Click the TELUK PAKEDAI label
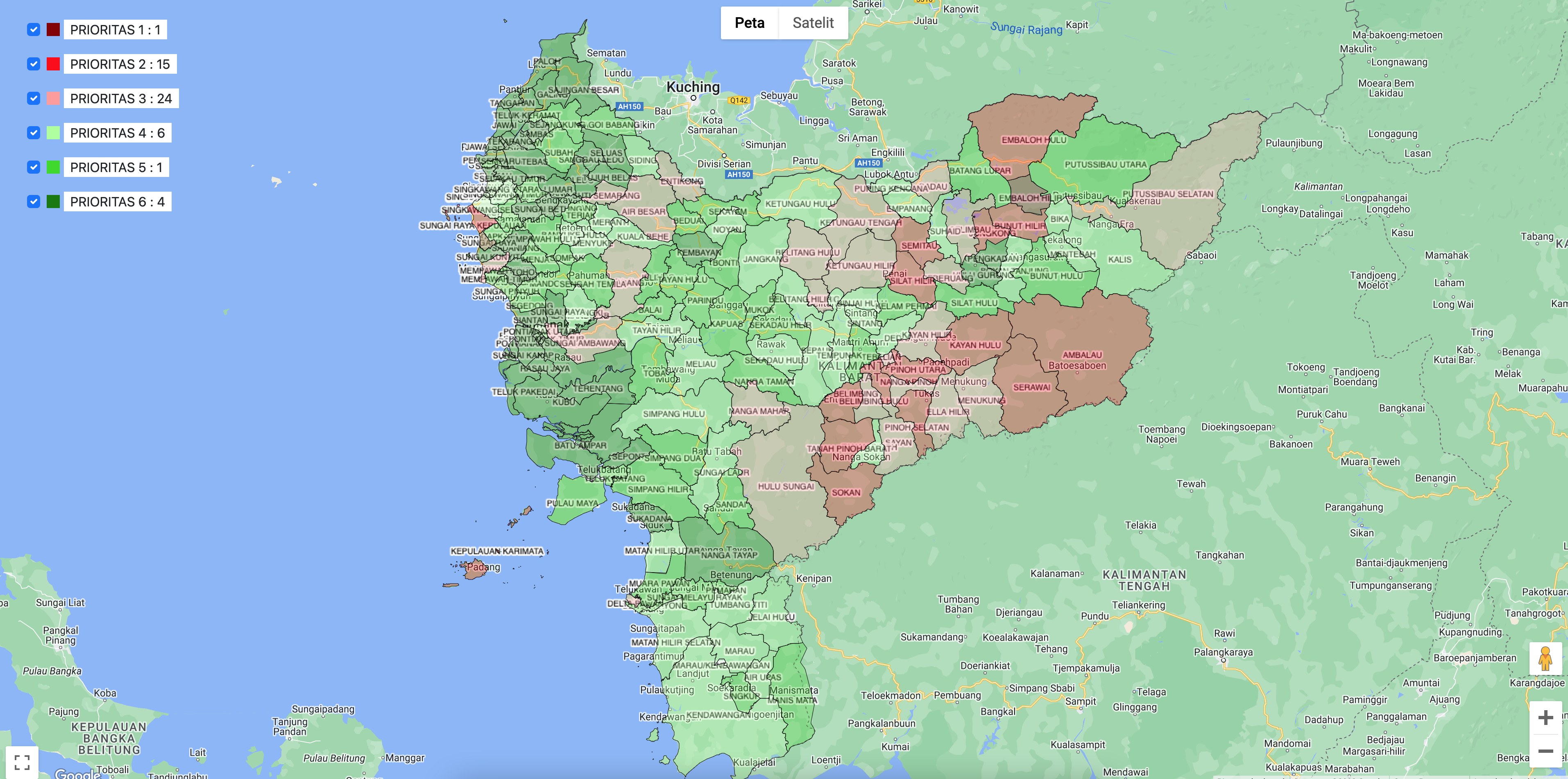Image resolution: width=1568 pixels, height=779 pixels. pyautogui.click(x=523, y=392)
